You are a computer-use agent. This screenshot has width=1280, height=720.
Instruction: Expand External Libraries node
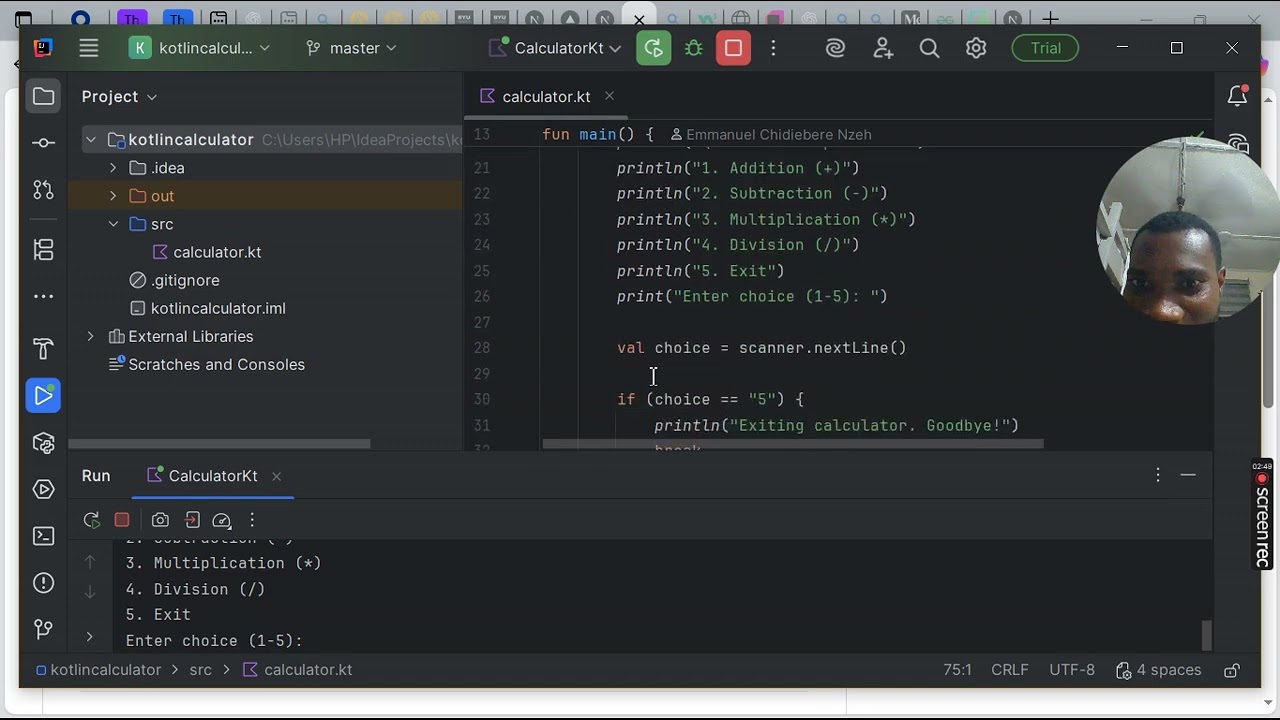pos(91,336)
